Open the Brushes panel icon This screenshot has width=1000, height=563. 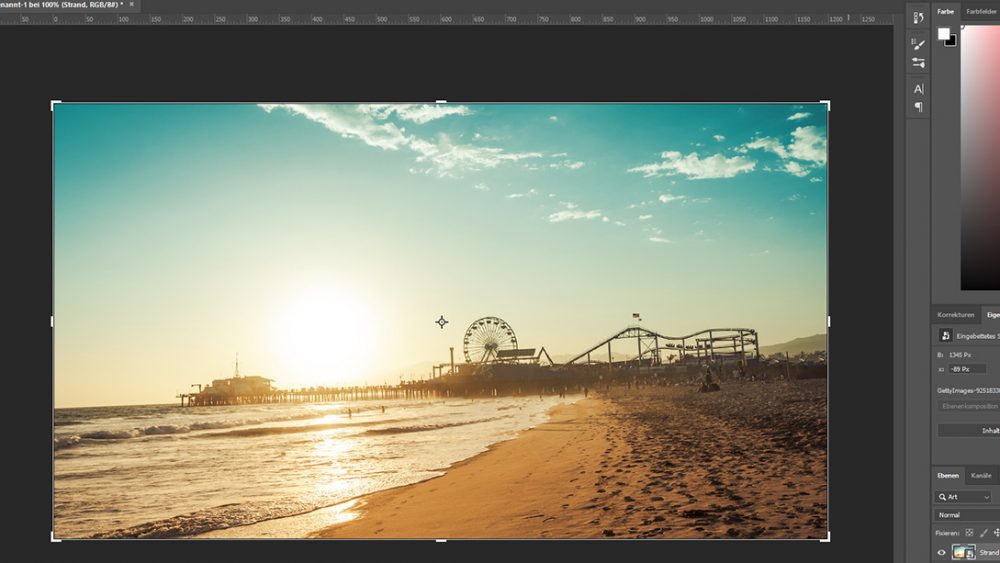(918, 44)
